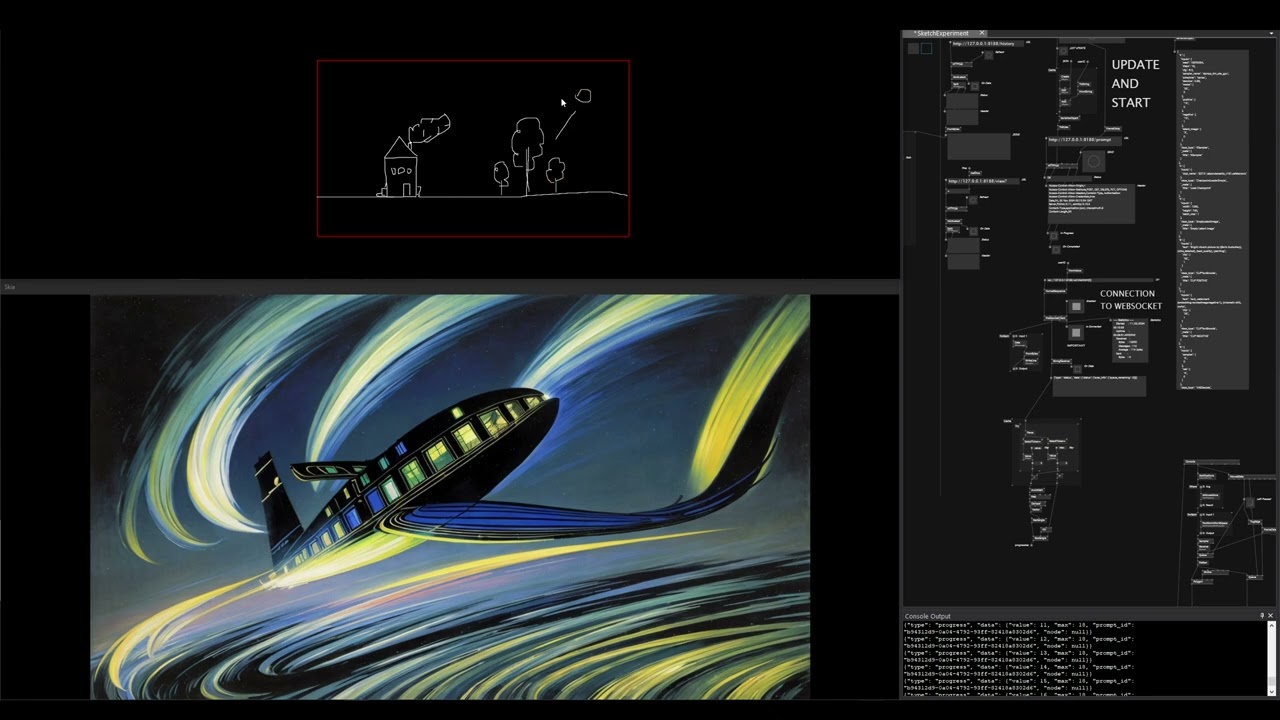
Task: Toggle the websocket Enabled switch
Action: [x=1076, y=306]
